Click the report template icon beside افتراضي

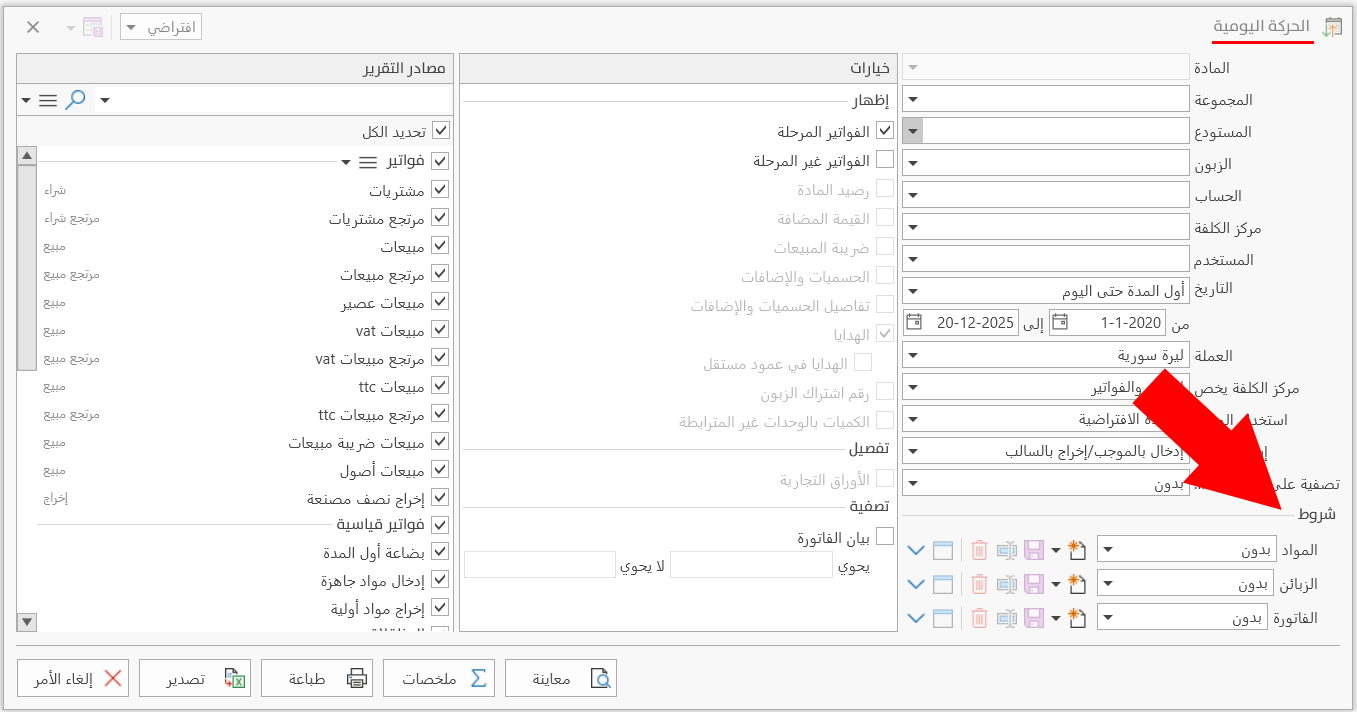pos(93,27)
